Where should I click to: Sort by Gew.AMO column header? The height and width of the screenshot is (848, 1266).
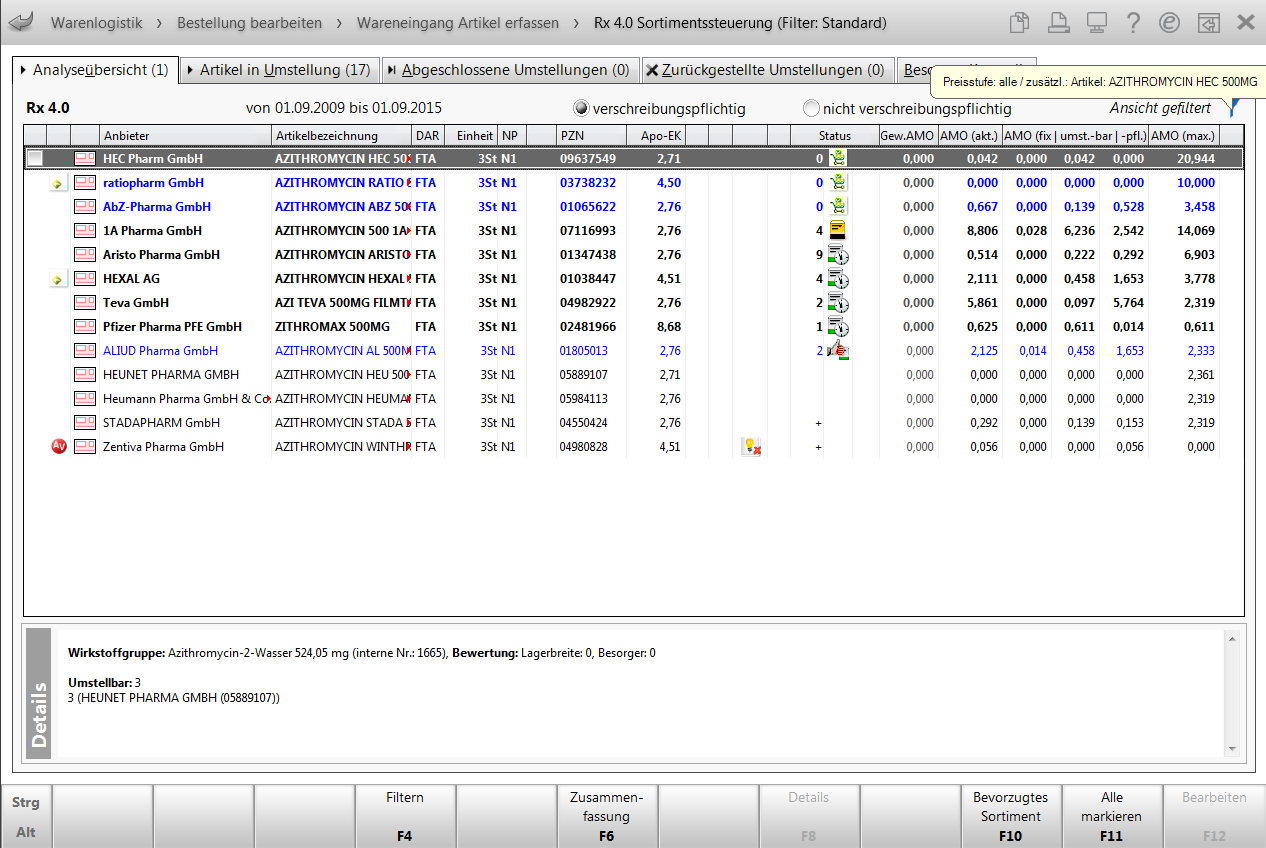[908, 135]
